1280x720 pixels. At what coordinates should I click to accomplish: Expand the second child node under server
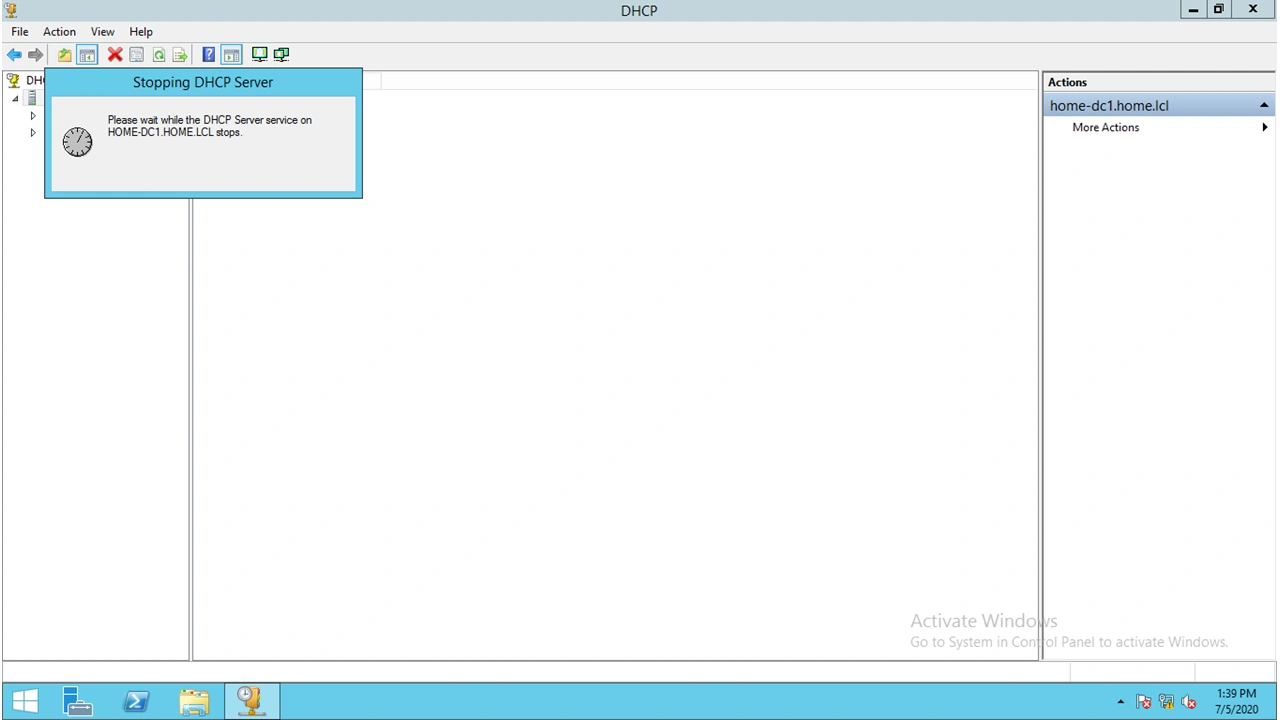[x=33, y=132]
